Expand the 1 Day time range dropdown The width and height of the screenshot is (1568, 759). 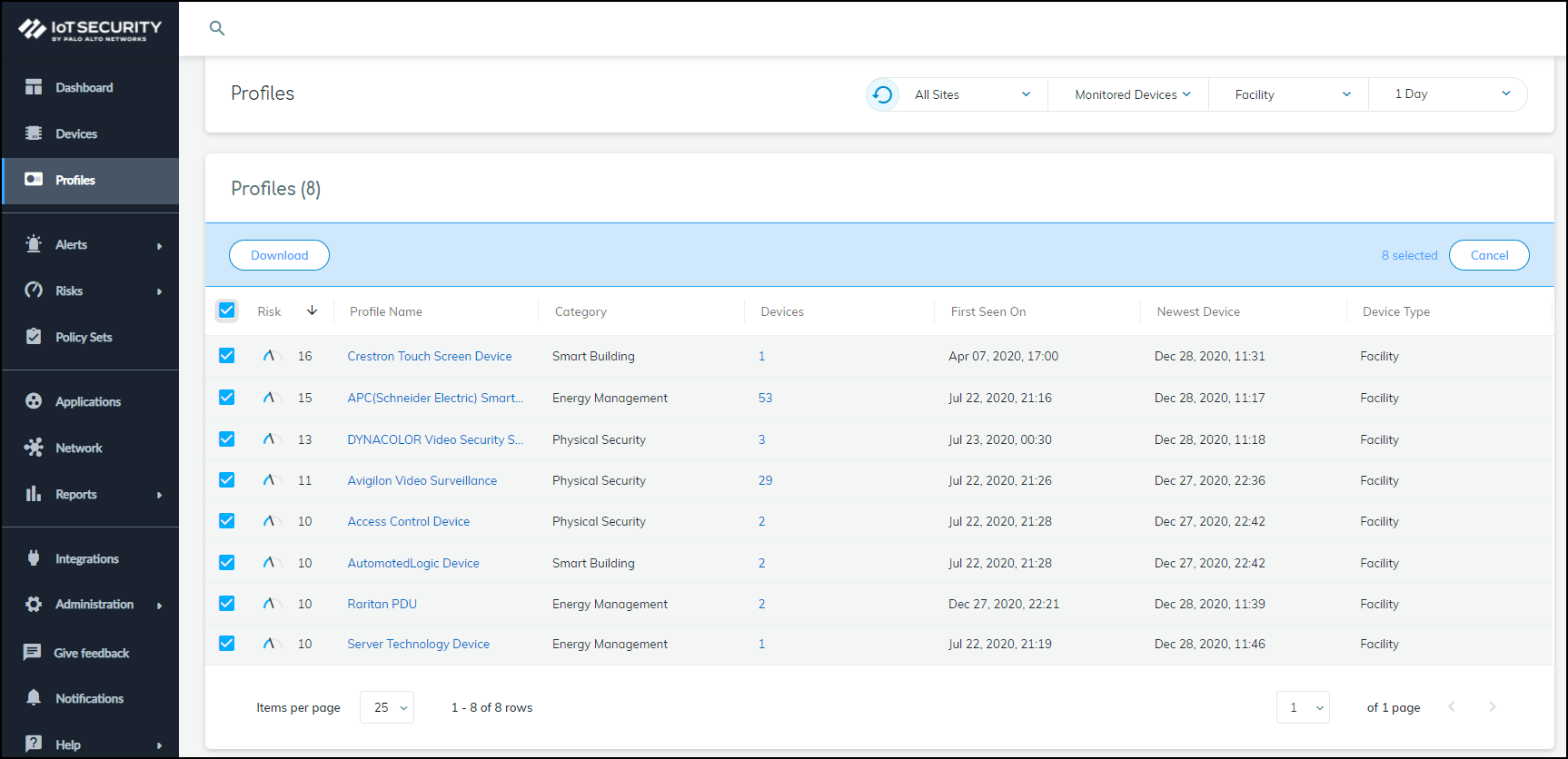point(1451,94)
